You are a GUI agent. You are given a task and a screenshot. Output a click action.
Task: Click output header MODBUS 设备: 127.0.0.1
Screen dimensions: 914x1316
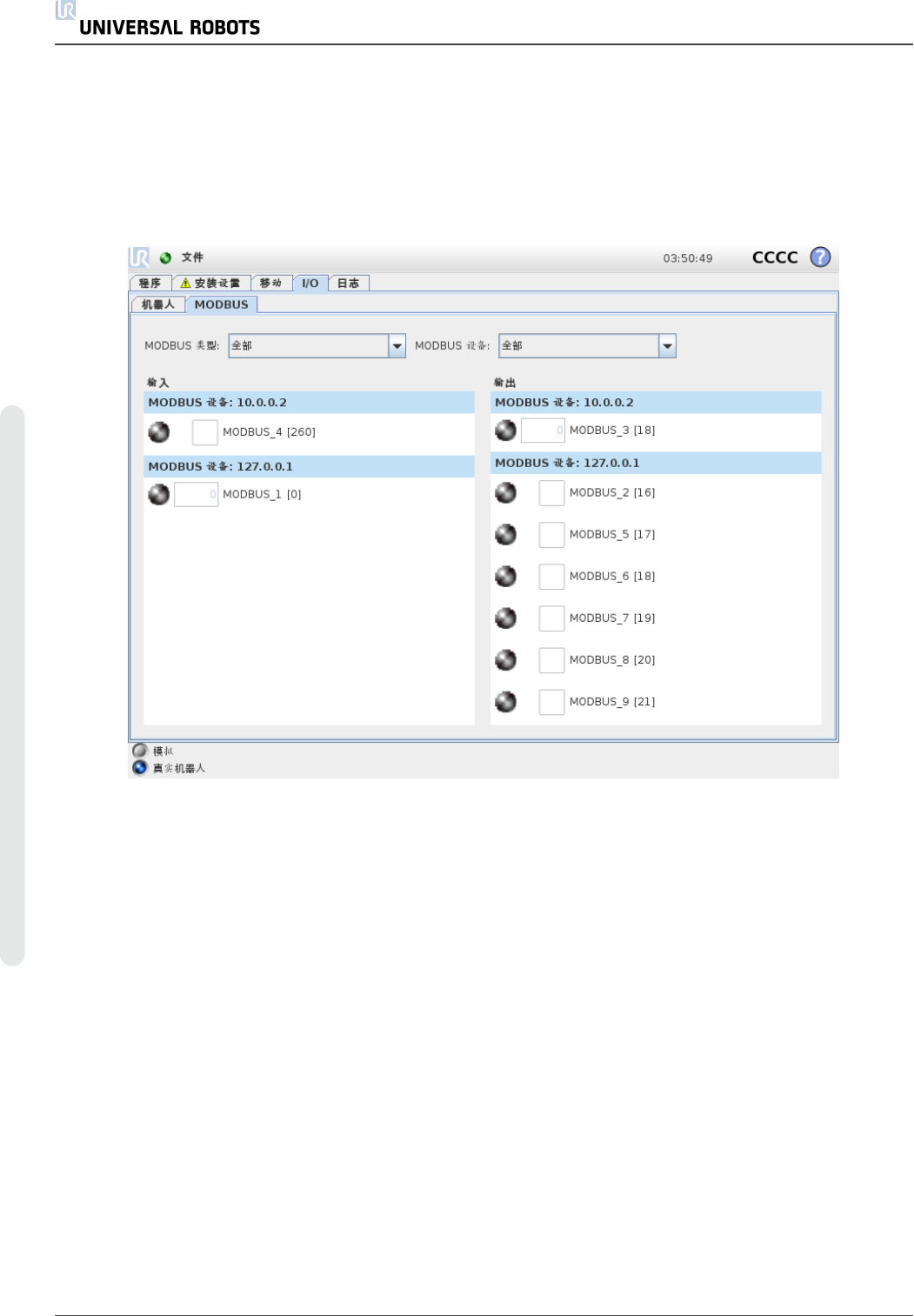coord(656,464)
